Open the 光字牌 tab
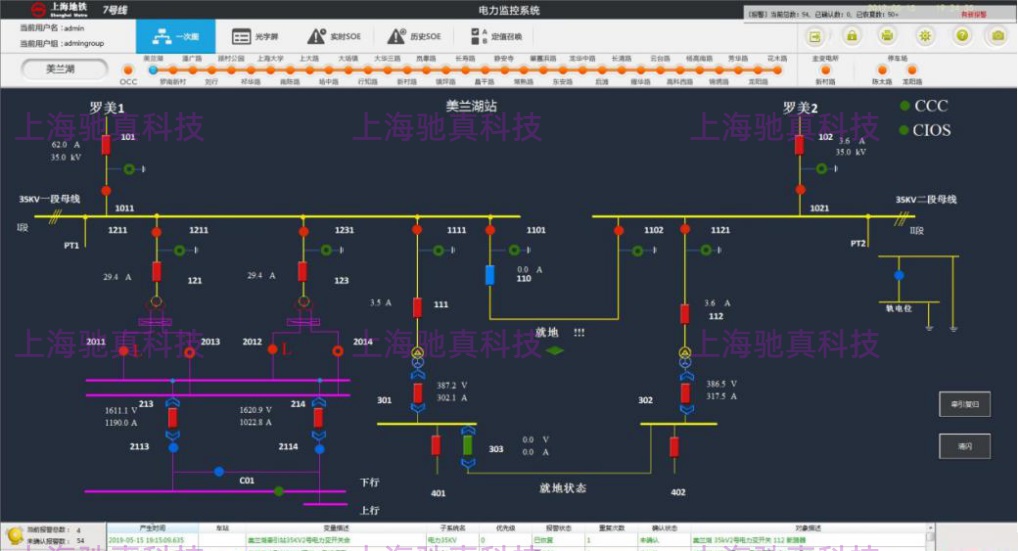The width and height of the screenshot is (1018, 551). tap(255, 36)
